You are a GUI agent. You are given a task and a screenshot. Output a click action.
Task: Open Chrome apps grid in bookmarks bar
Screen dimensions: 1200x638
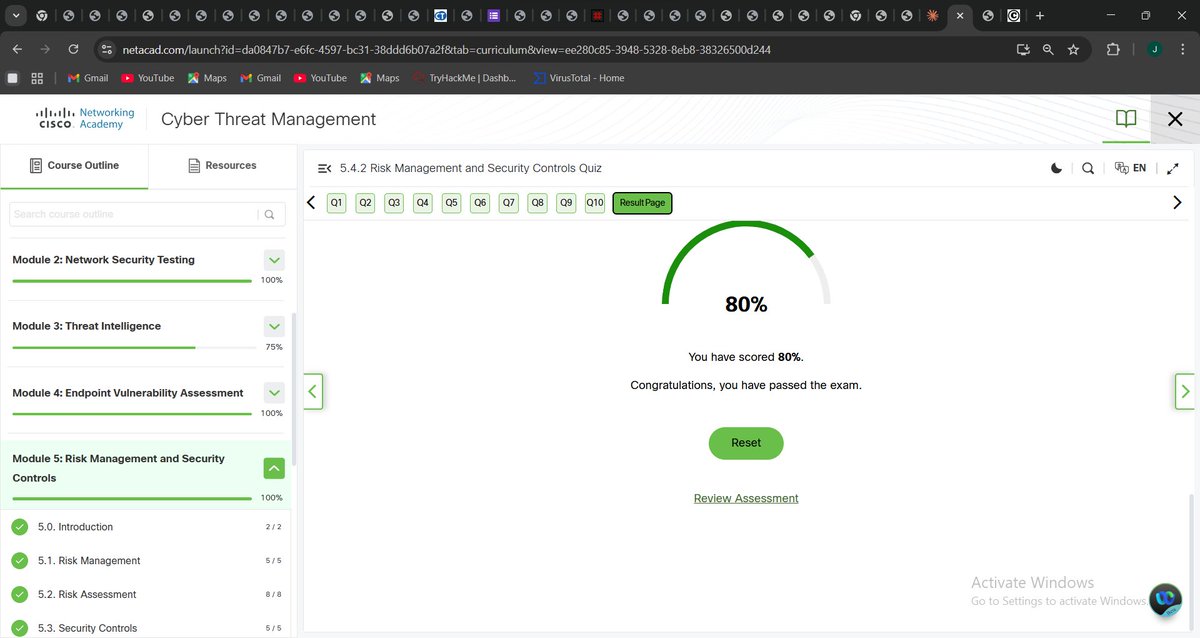coord(37,78)
